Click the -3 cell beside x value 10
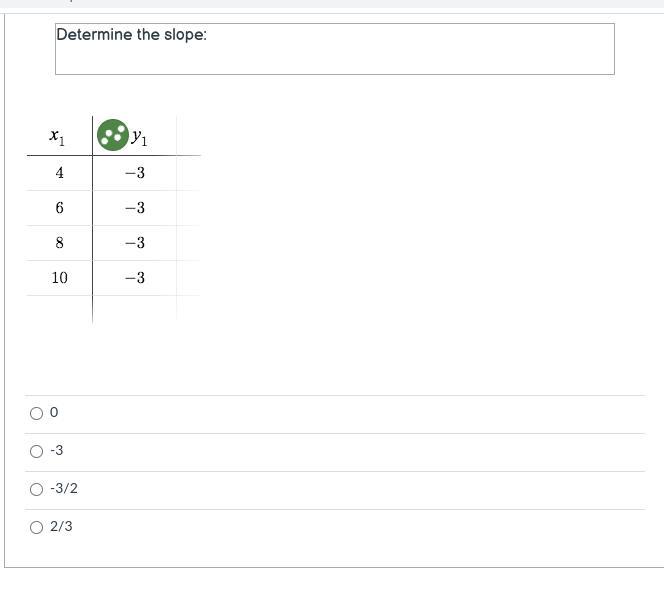 point(135,278)
